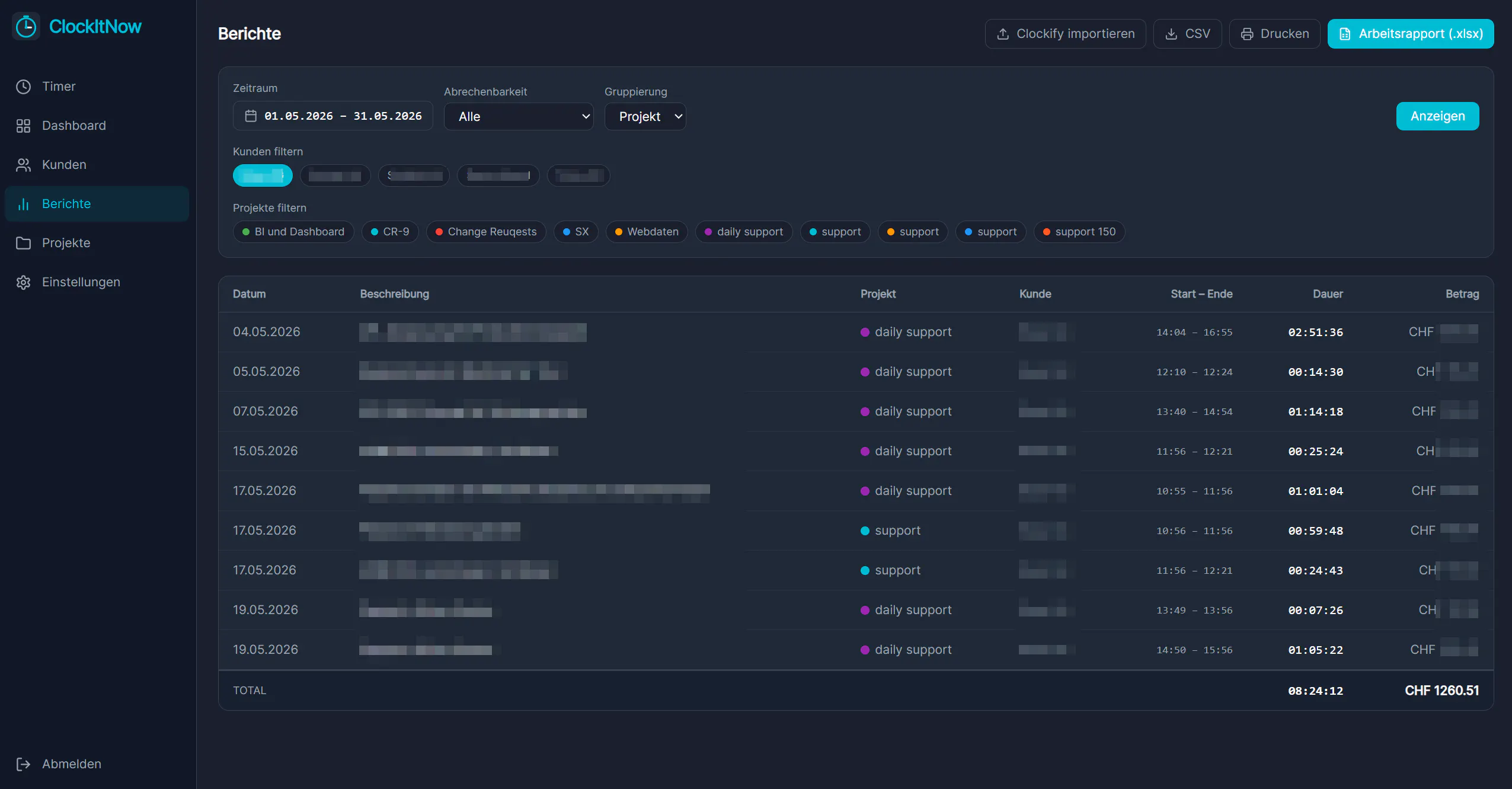This screenshot has height=789, width=1512.
Task: Go to Einstellungen in the sidebar
Action: tap(97, 282)
